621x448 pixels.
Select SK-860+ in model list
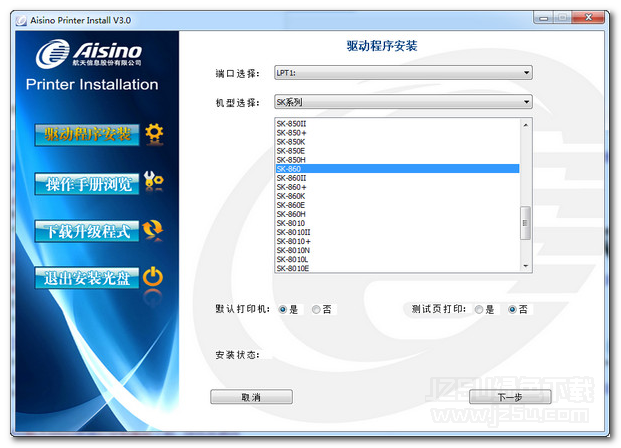[x=397, y=187]
